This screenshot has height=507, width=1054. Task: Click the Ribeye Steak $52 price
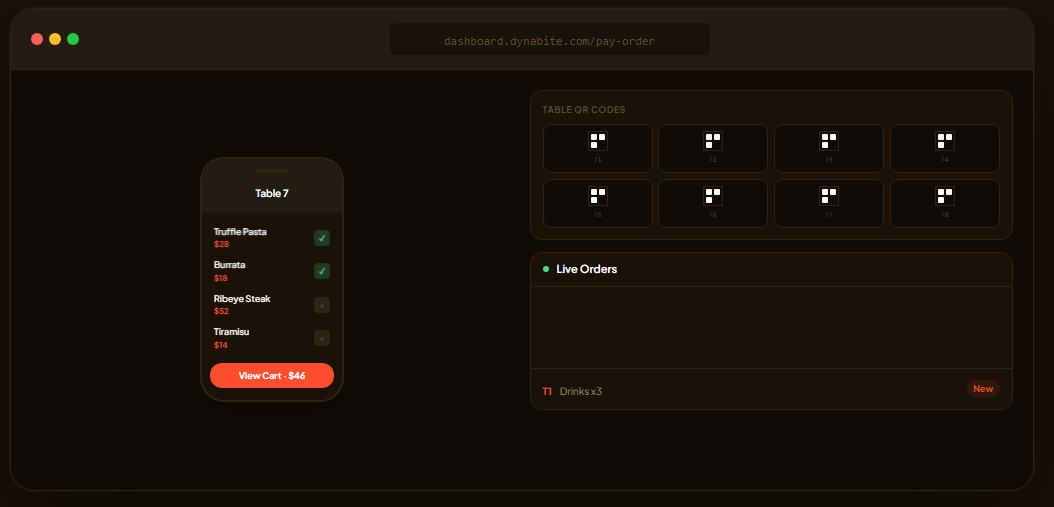coord(221,311)
